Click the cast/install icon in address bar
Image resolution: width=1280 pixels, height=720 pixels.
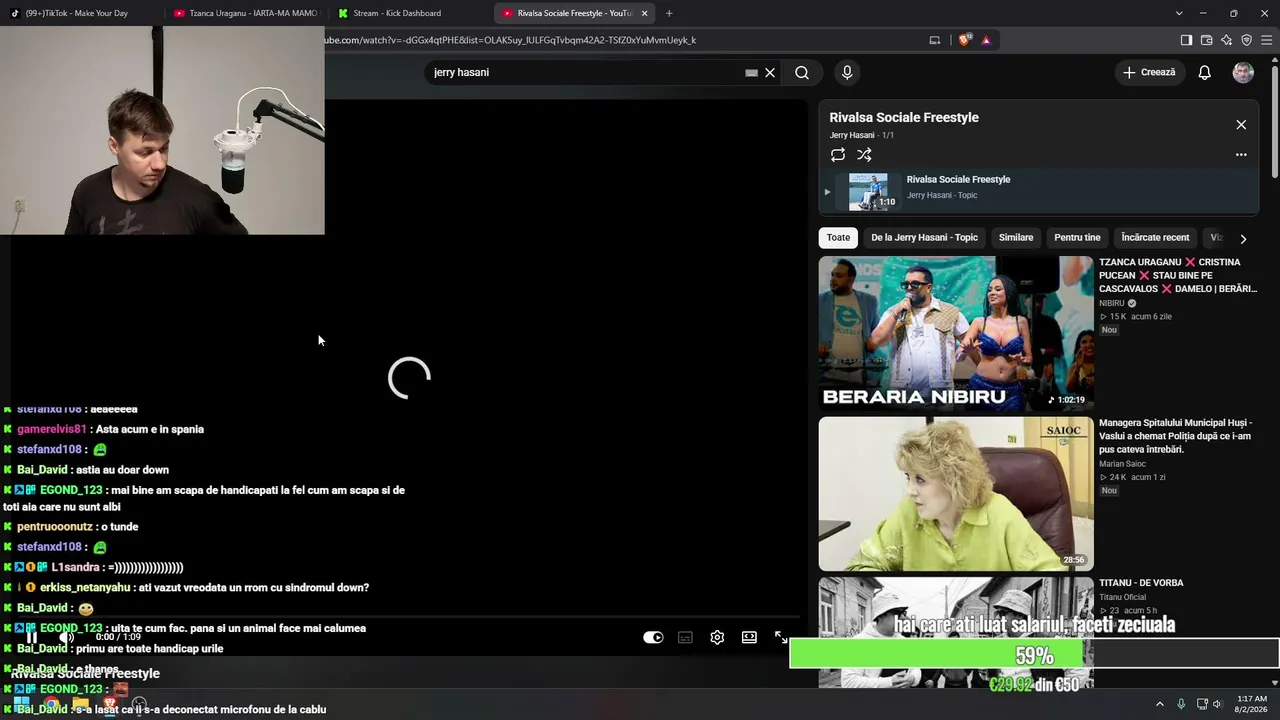(935, 40)
